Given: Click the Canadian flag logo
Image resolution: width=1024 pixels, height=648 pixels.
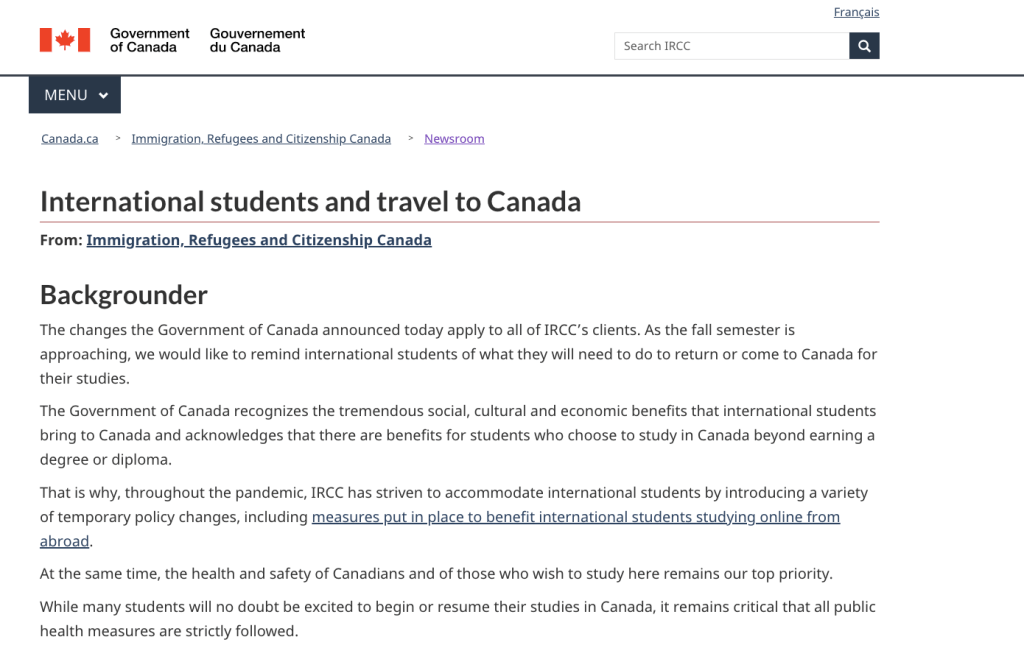Looking at the screenshot, I should 65,40.
